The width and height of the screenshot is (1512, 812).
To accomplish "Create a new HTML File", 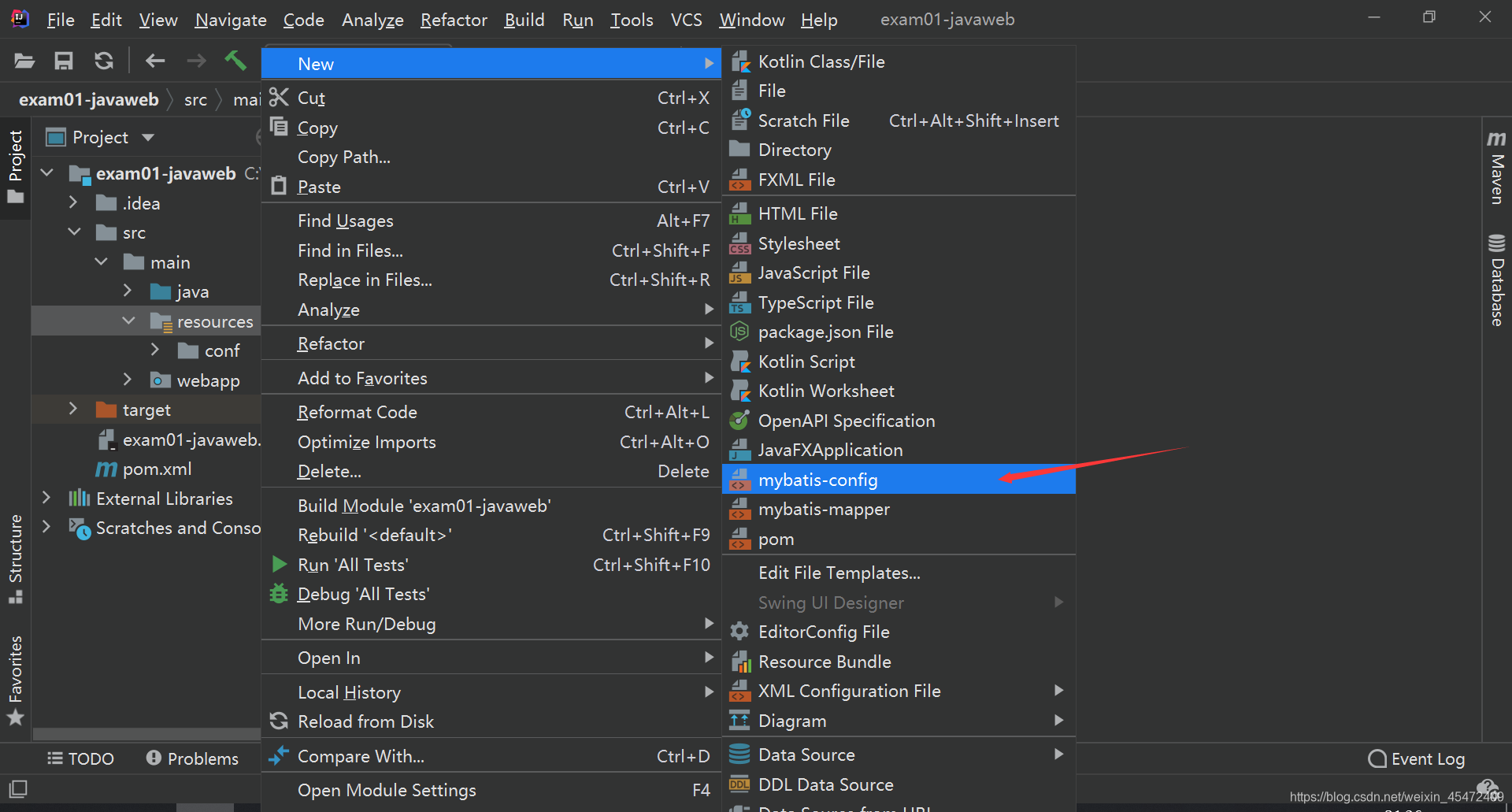I will coord(899,213).
